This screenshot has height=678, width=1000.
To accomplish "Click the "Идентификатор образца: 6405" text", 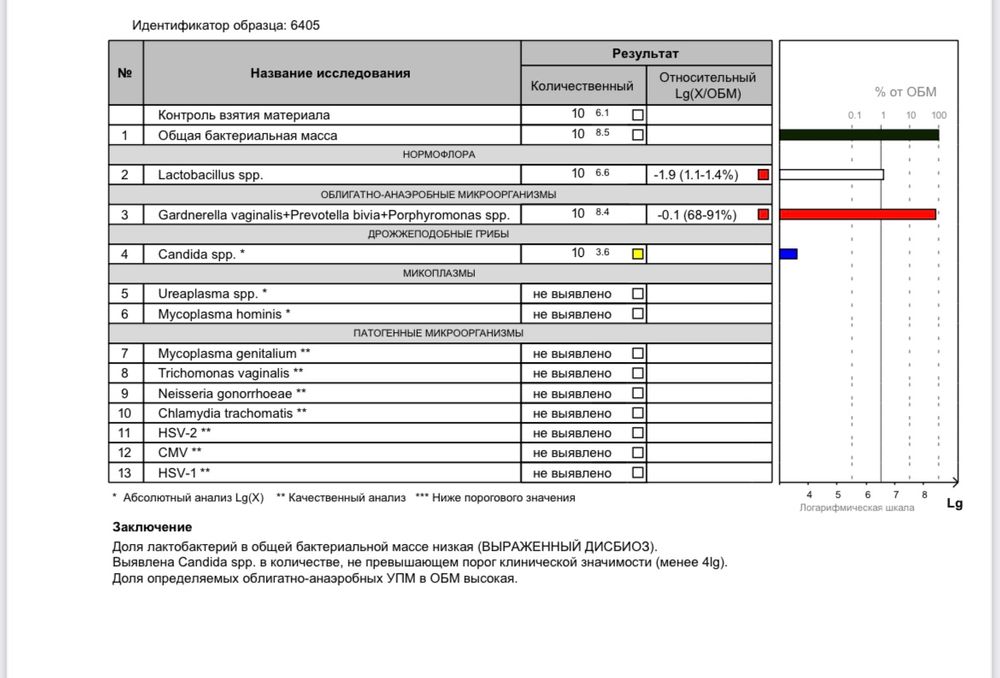I will [x=227, y=23].
